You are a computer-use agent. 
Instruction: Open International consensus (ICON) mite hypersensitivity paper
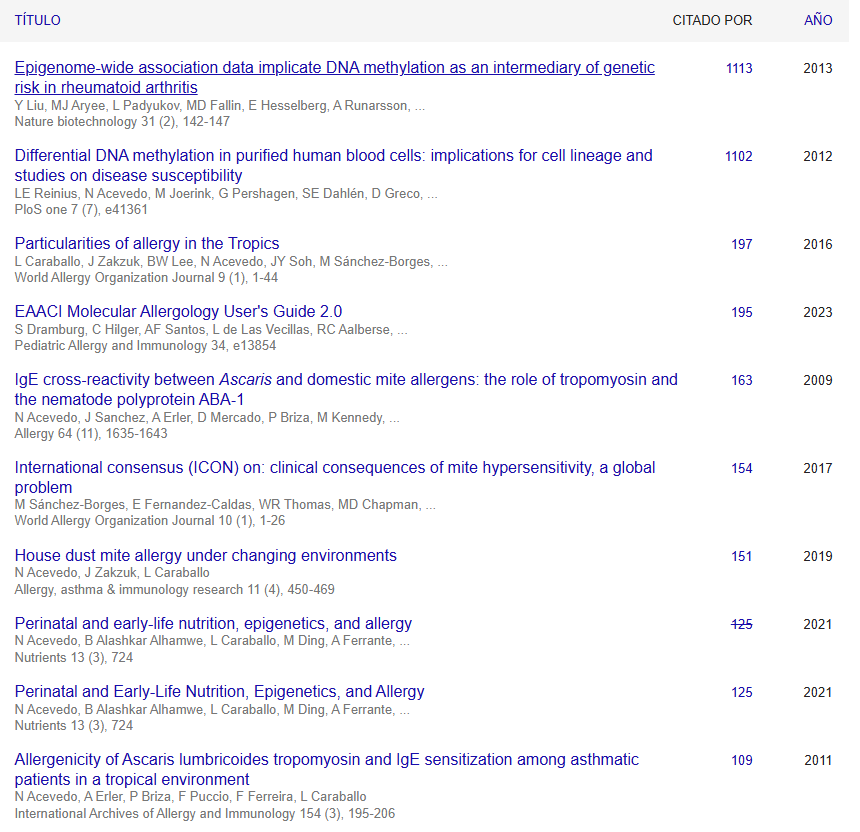(x=335, y=468)
